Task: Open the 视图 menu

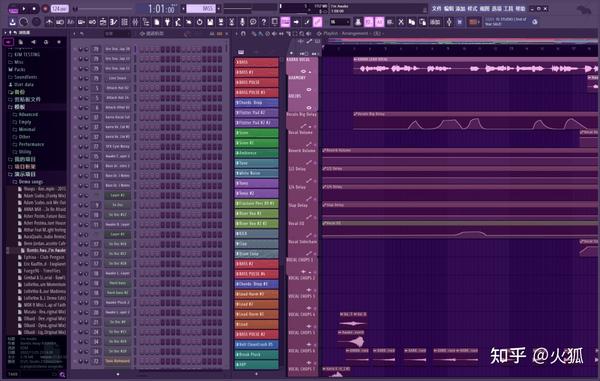Action: pyautogui.click(x=484, y=8)
